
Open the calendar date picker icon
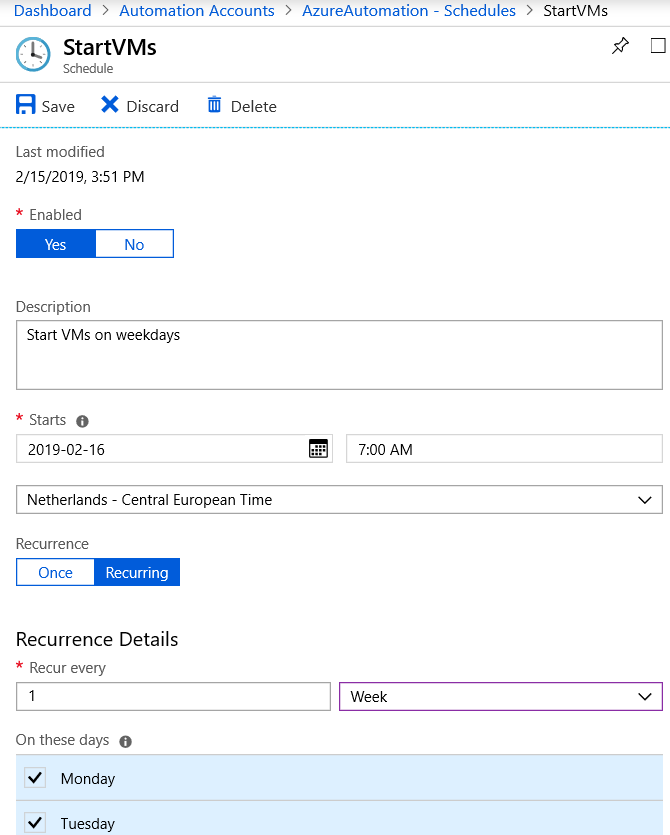pos(318,449)
